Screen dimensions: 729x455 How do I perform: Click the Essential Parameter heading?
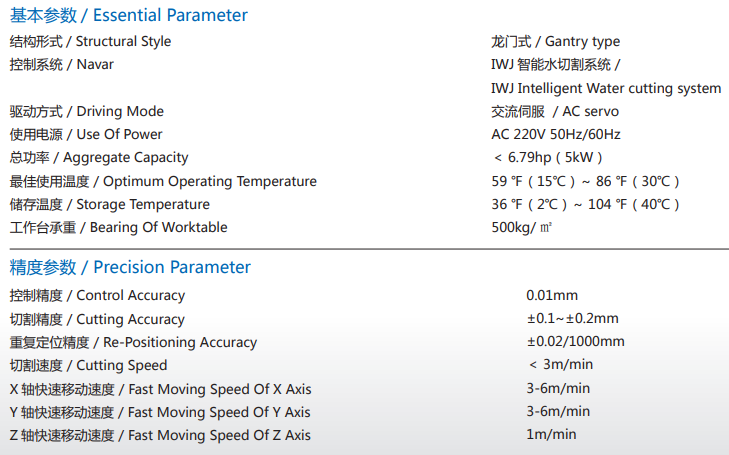129,15
